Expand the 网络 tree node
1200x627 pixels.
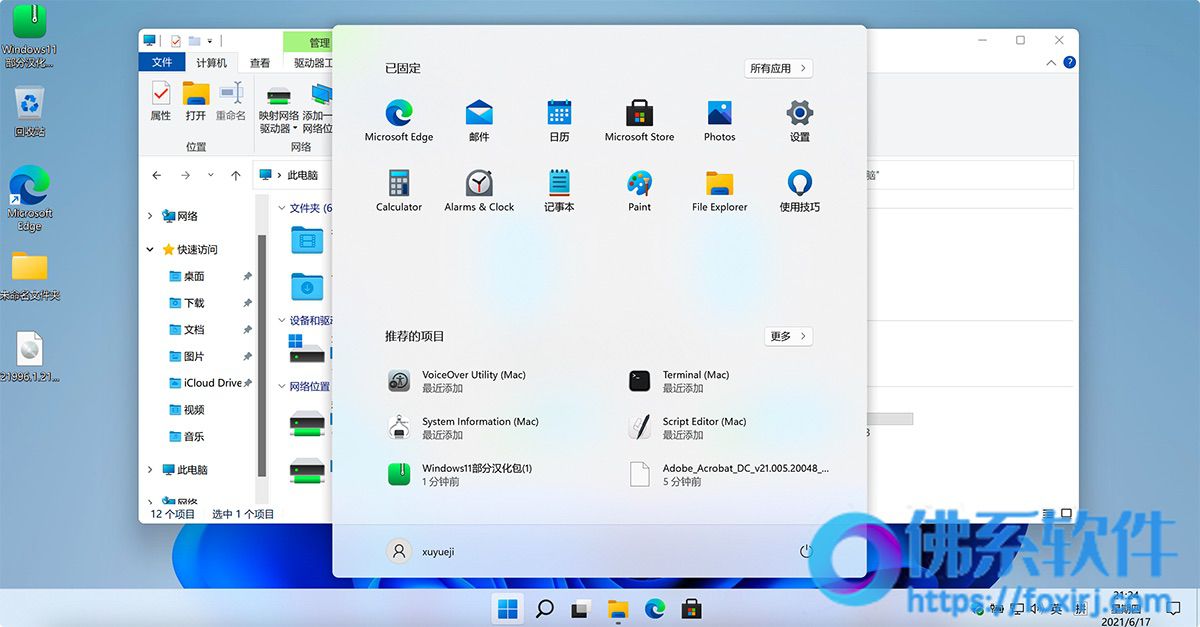pos(150,216)
